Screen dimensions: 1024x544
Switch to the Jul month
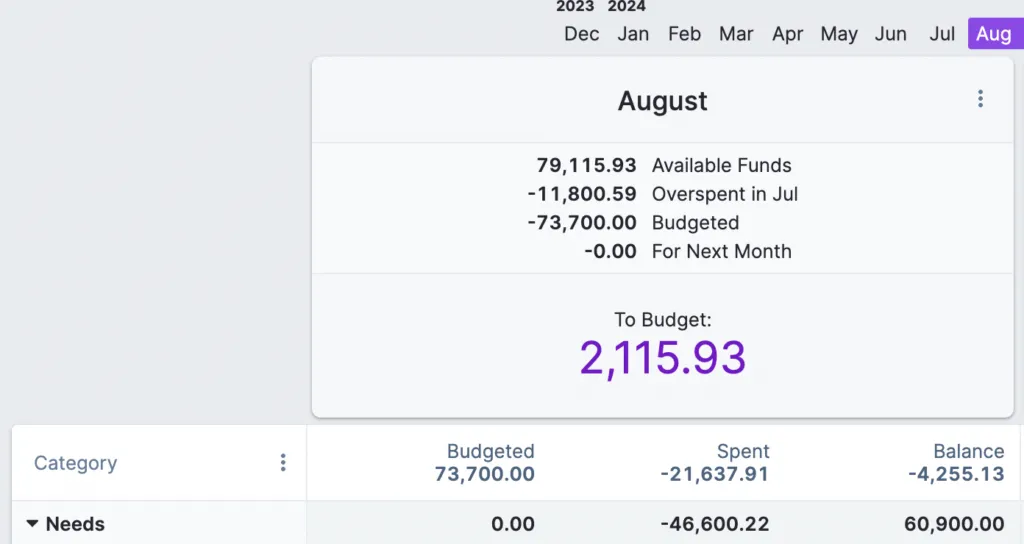pos(942,34)
